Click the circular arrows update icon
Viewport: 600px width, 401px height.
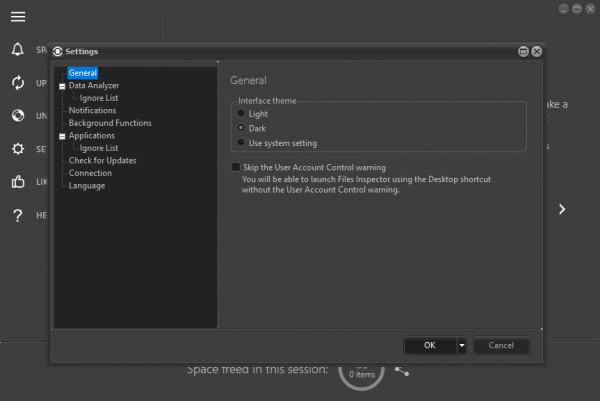(18, 83)
